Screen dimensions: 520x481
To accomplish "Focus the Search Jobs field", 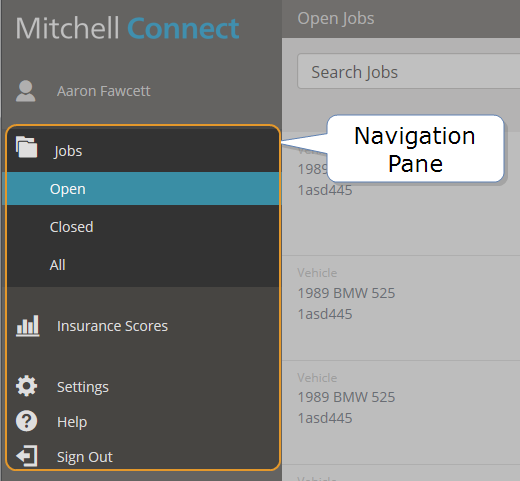I will click(x=409, y=71).
